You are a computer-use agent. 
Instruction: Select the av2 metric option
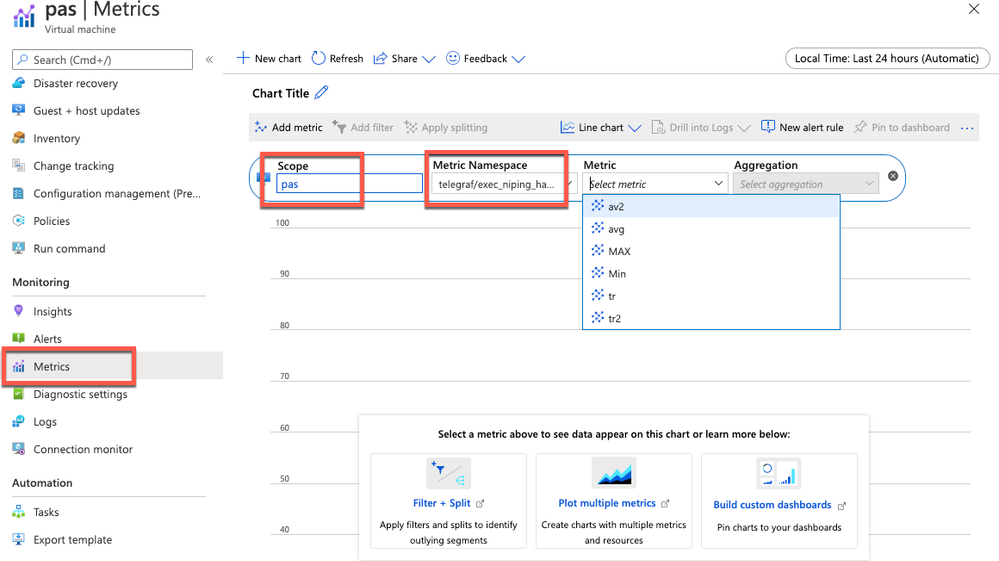coord(711,206)
